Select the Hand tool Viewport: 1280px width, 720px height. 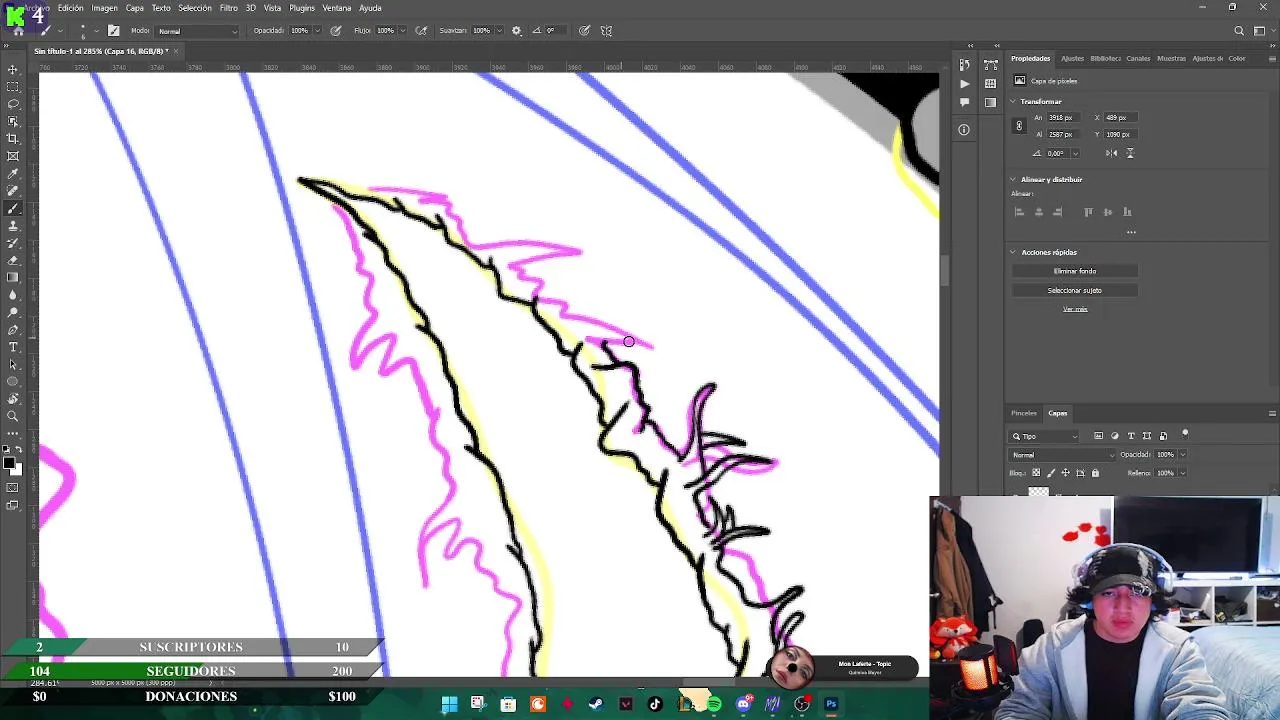click(13, 399)
